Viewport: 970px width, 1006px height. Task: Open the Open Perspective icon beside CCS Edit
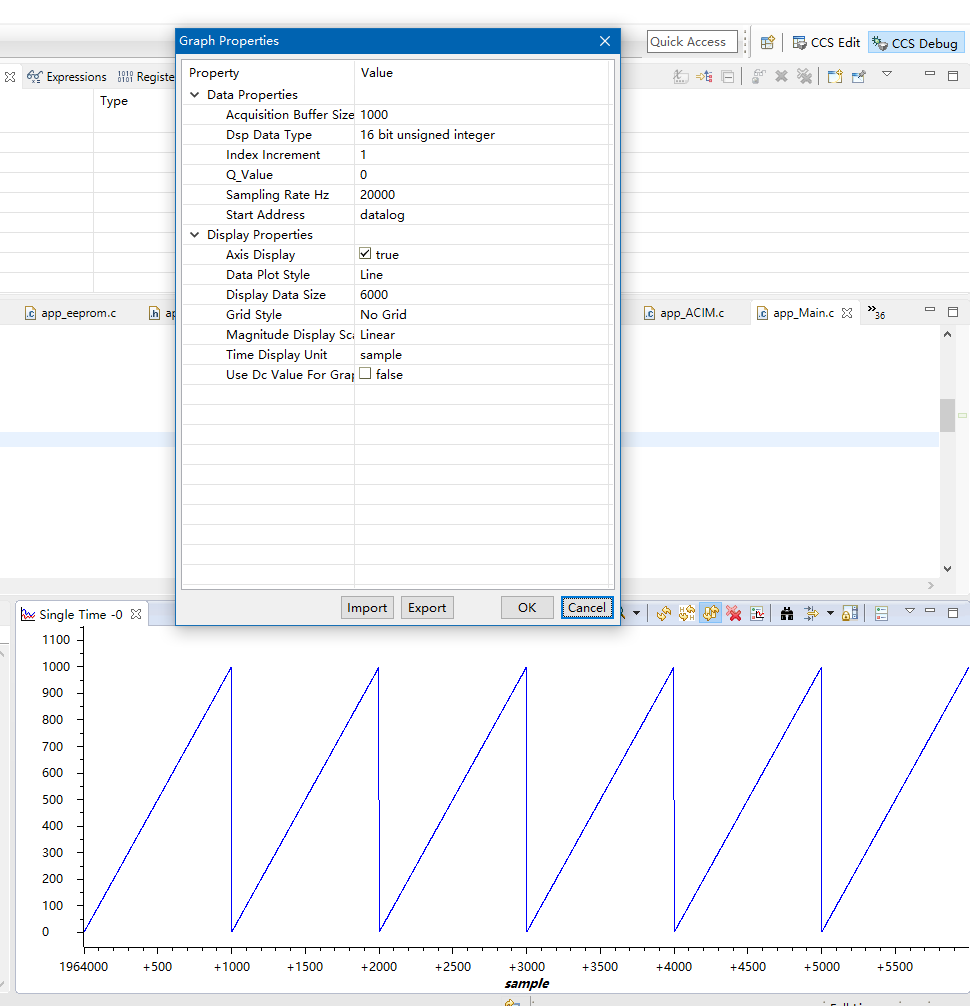click(767, 42)
